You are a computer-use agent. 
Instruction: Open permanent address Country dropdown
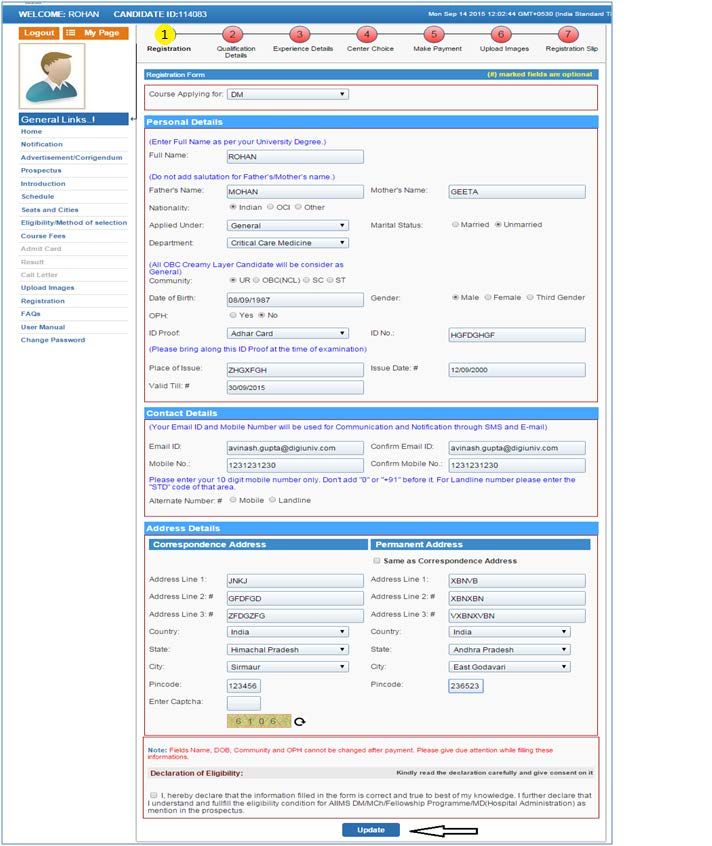point(509,632)
